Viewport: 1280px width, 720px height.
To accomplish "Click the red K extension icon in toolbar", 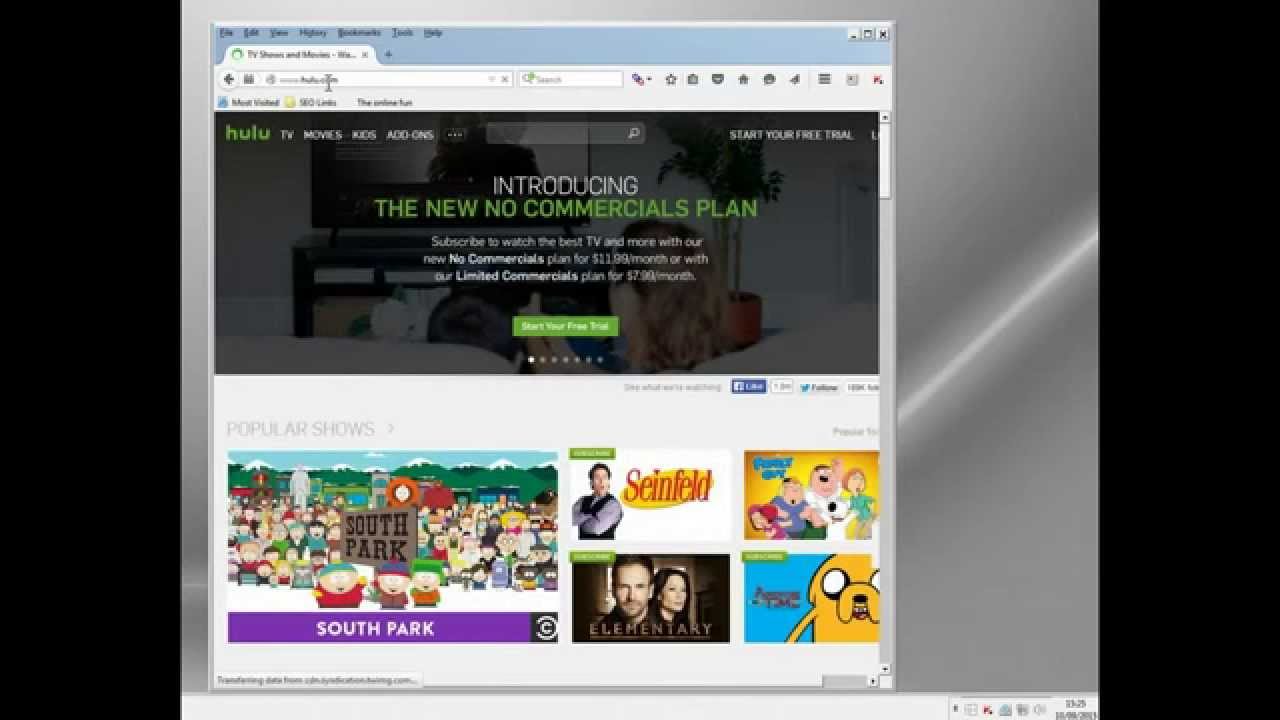I will tap(878, 79).
